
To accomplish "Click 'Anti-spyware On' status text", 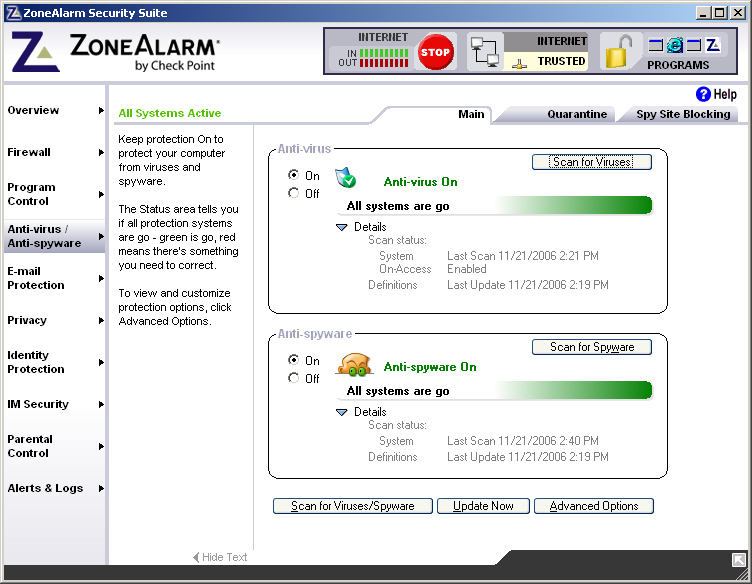I will coord(430,367).
